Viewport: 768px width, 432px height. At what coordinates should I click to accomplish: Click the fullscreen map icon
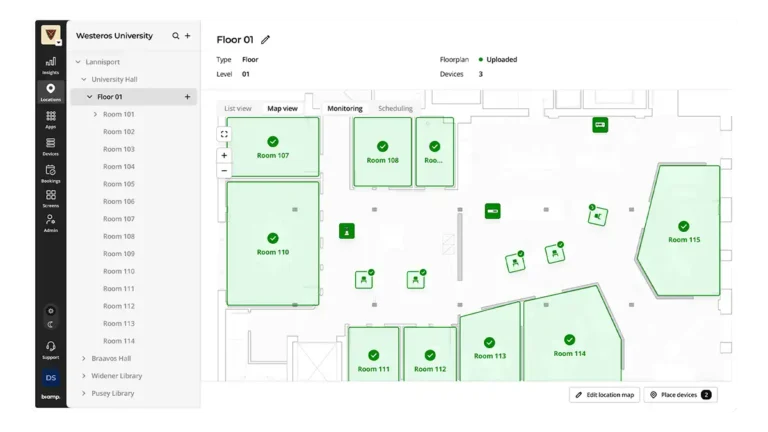[x=224, y=134]
